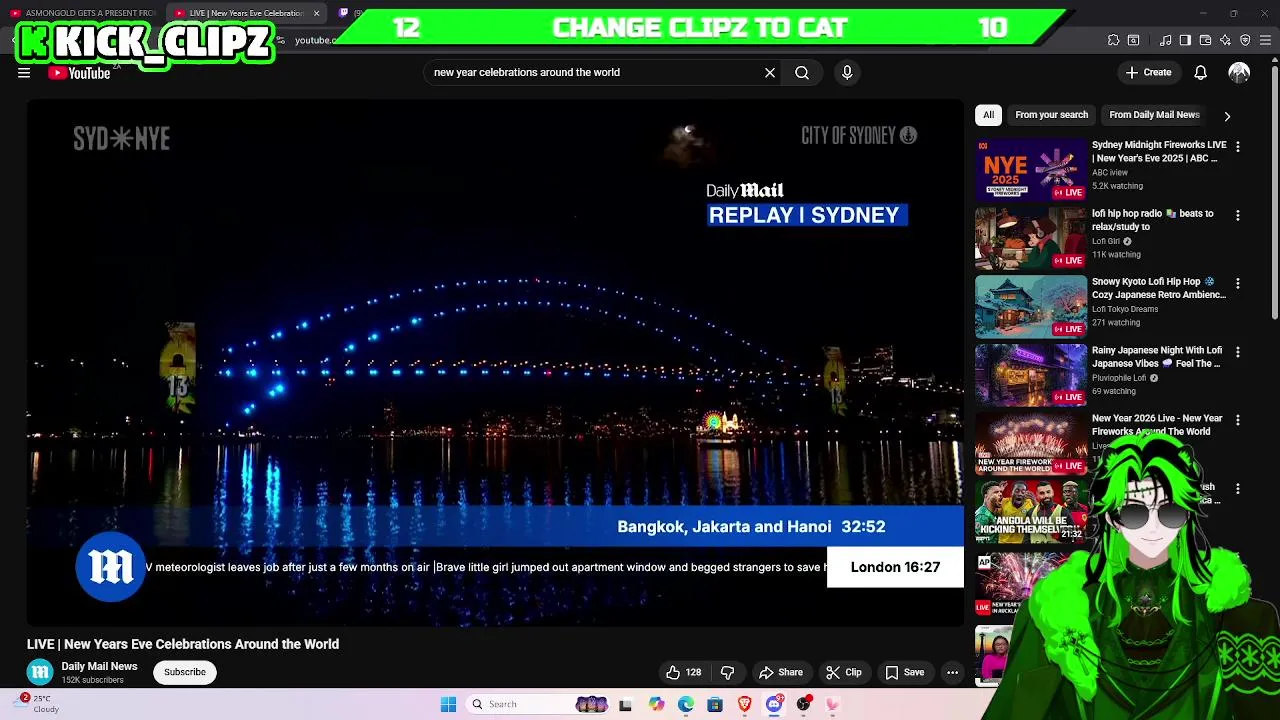The height and width of the screenshot is (720, 1280).
Task: Open the VPN shield toolbar icon
Action: [x=1245, y=40]
